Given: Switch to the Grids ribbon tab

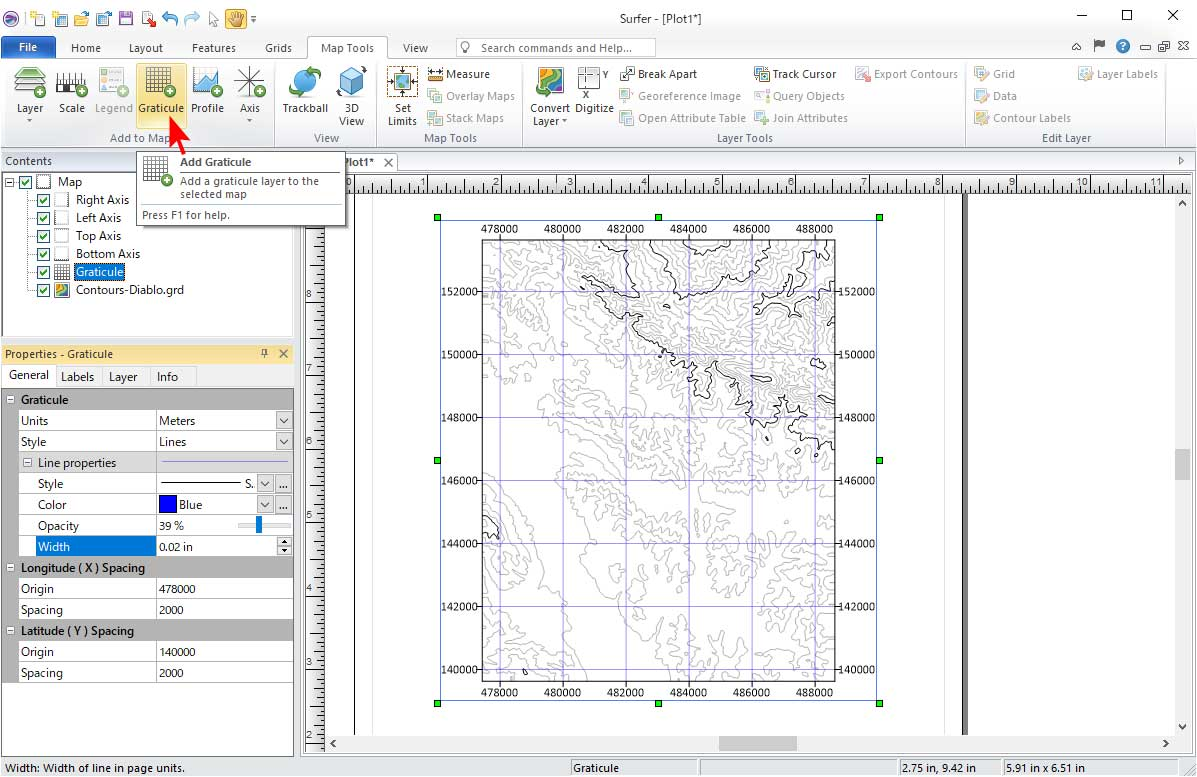Looking at the screenshot, I should [x=278, y=48].
